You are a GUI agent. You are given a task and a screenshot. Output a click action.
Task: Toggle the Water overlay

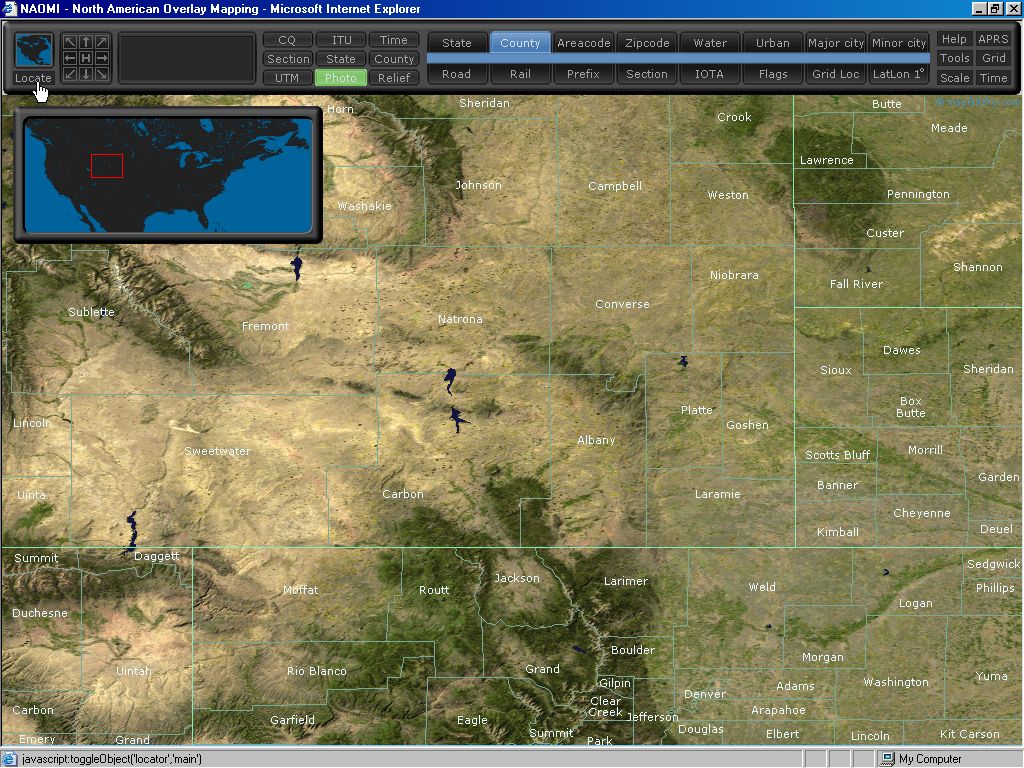710,43
